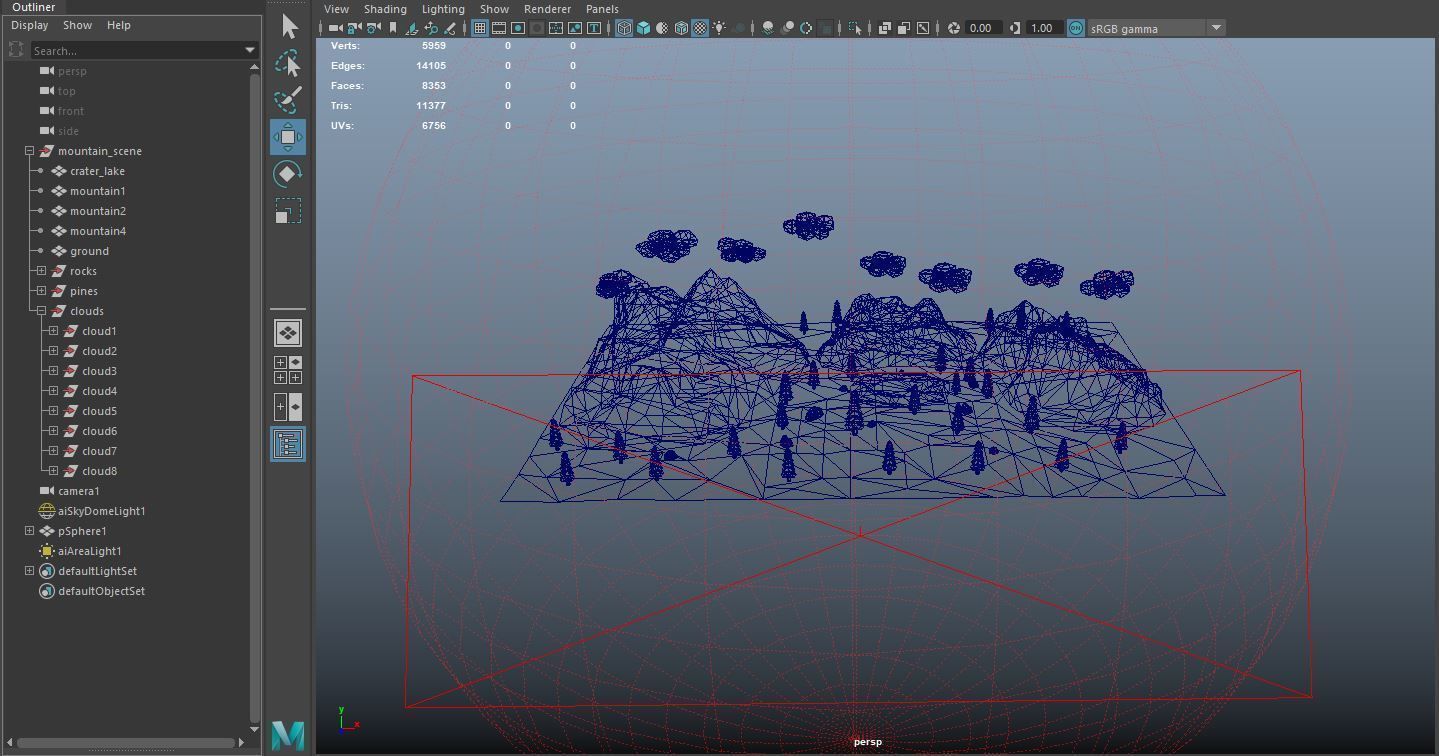Click the X-Ray Joints icon
Image resolution: width=1439 pixels, height=756 pixels.
pyautogui.click(x=923, y=28)
